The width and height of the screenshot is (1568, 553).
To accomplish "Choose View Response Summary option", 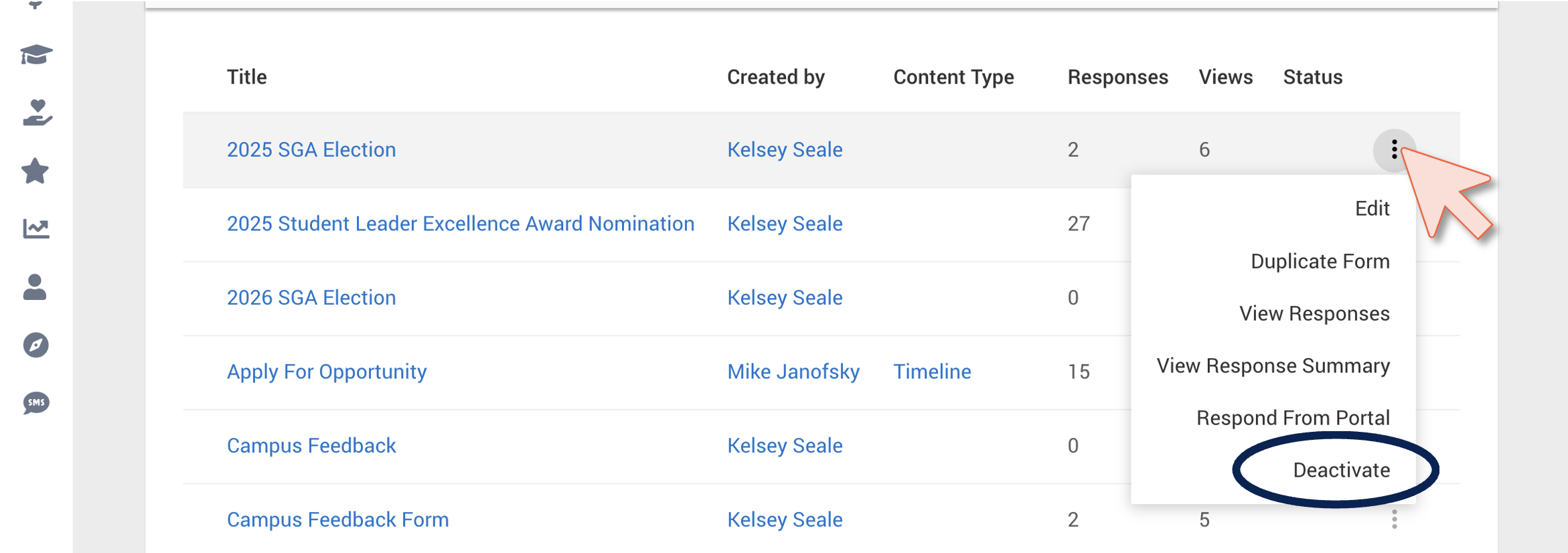I will pyautogui.click(x=1273, y=366).
